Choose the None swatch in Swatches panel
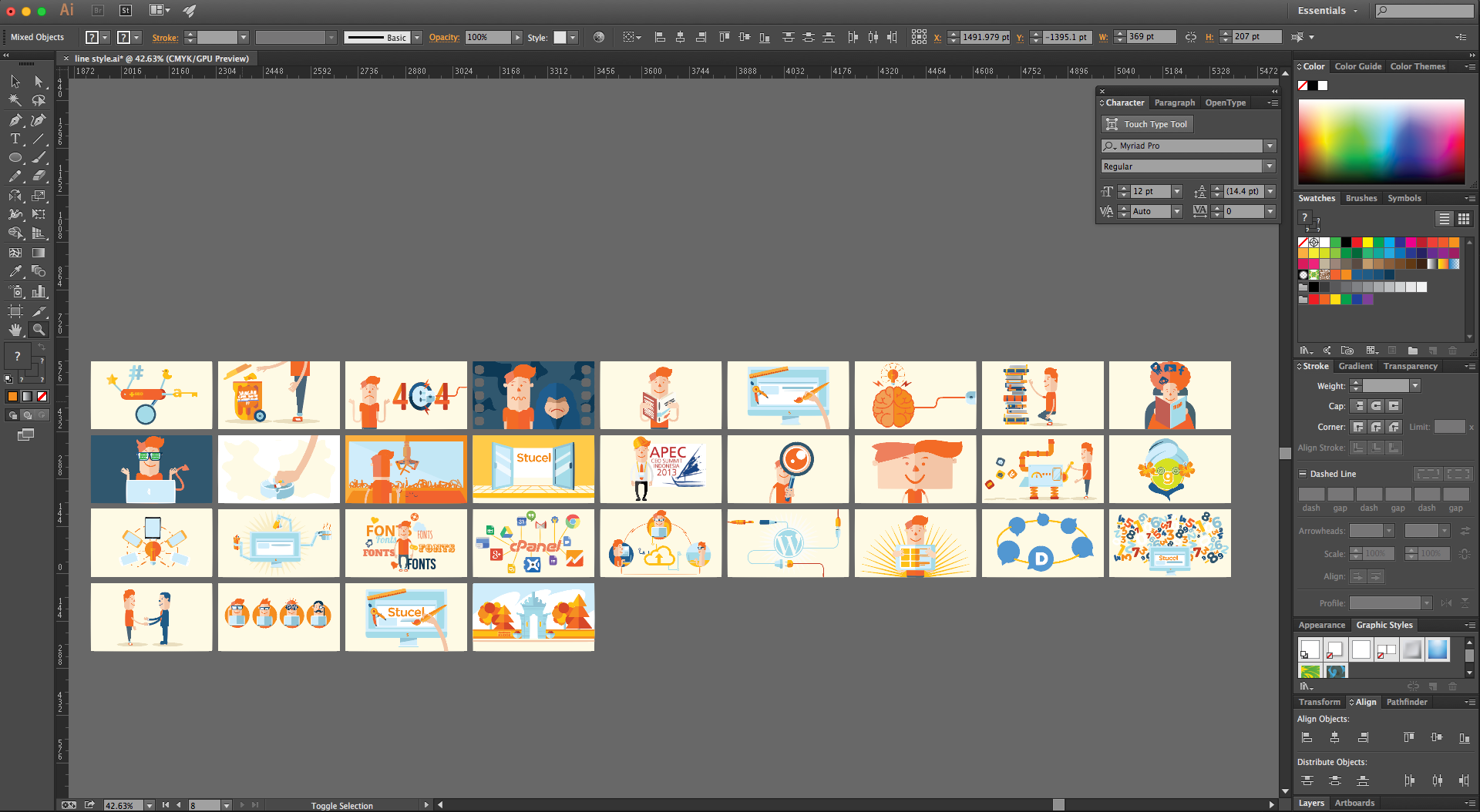This screenshot has height=812, width=1480. (1303, 242)
